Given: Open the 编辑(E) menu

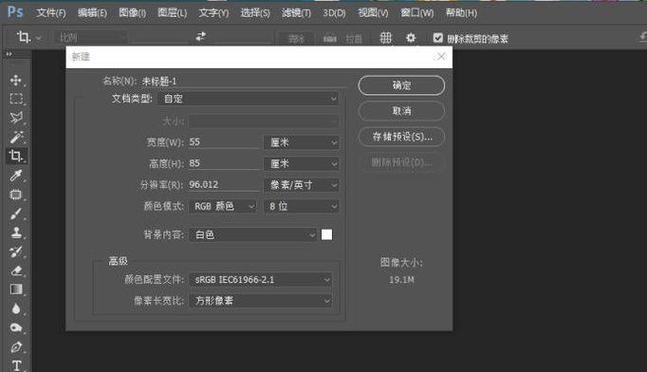Looking at the screenshot, I should [92, 13].
